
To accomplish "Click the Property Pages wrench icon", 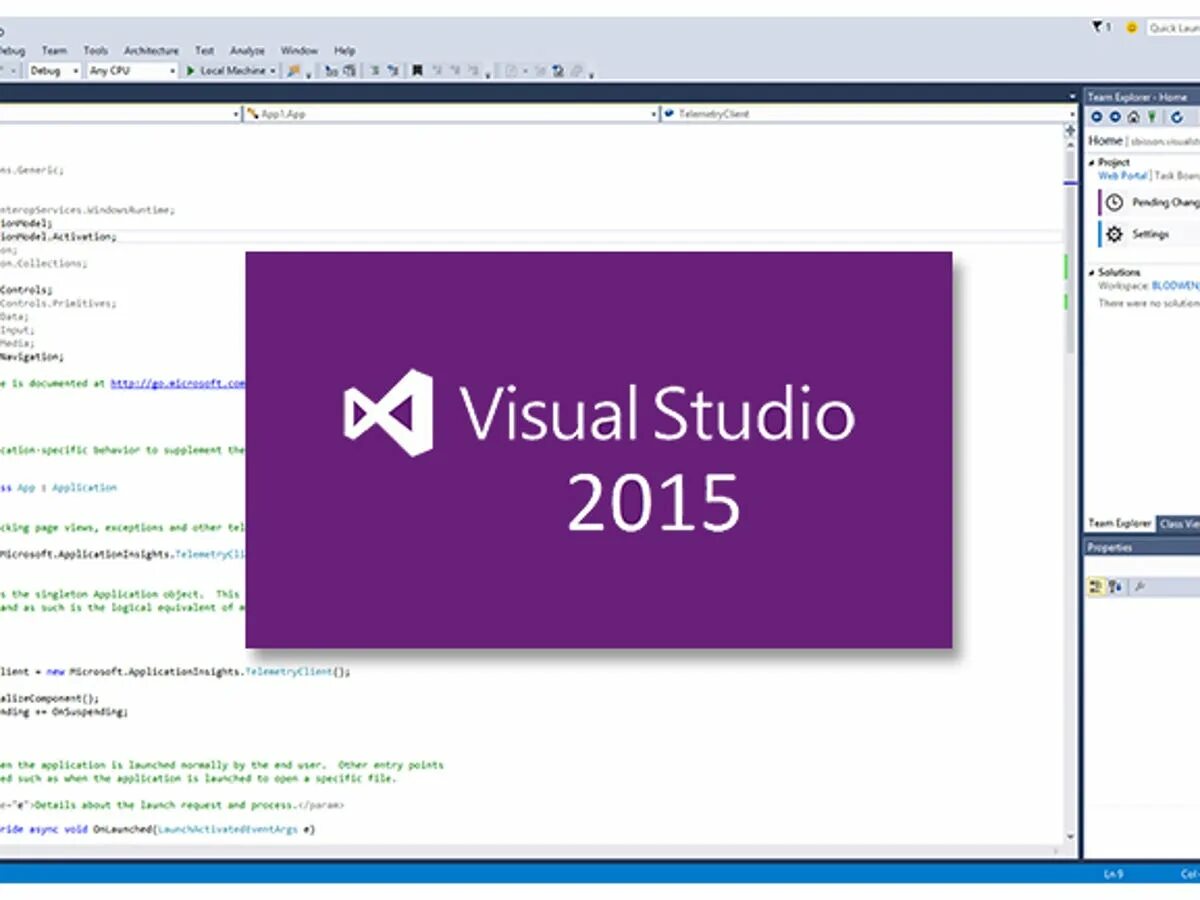I will [1139, 587].
